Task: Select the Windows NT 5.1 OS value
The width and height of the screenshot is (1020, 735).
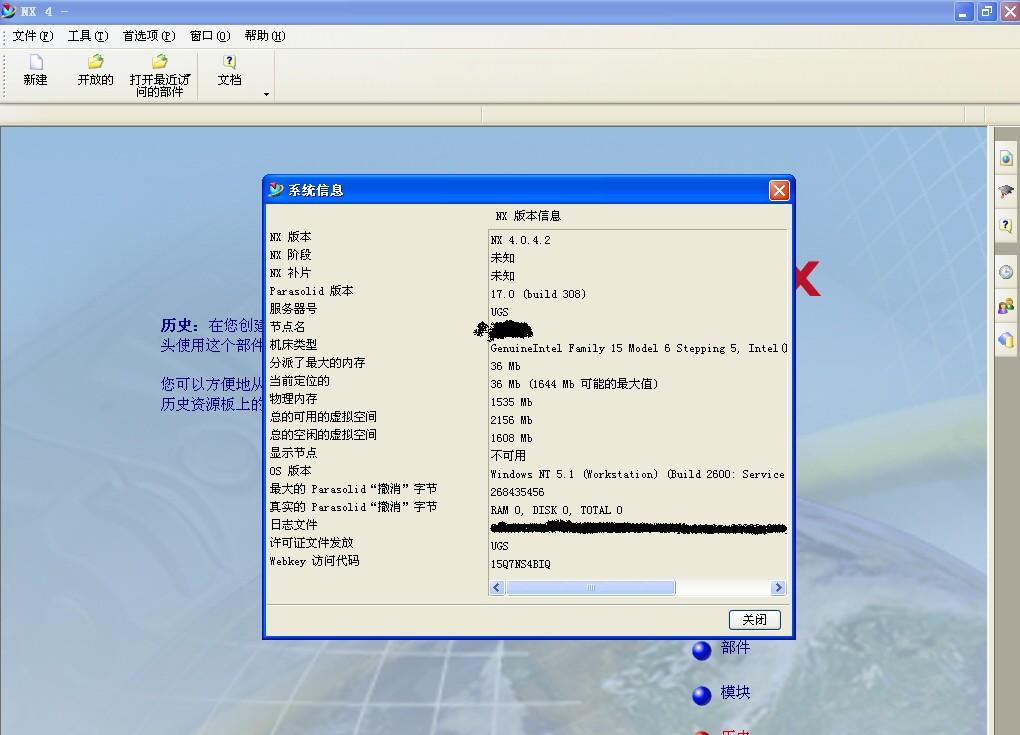Action: [x=638, y=474]
